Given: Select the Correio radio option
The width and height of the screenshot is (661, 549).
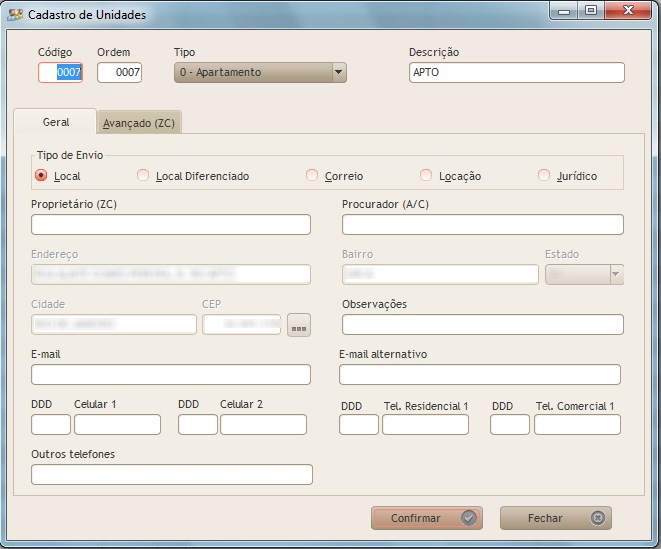Looking at the screenshot, I should pyautogui.click(x=312, y=175).
